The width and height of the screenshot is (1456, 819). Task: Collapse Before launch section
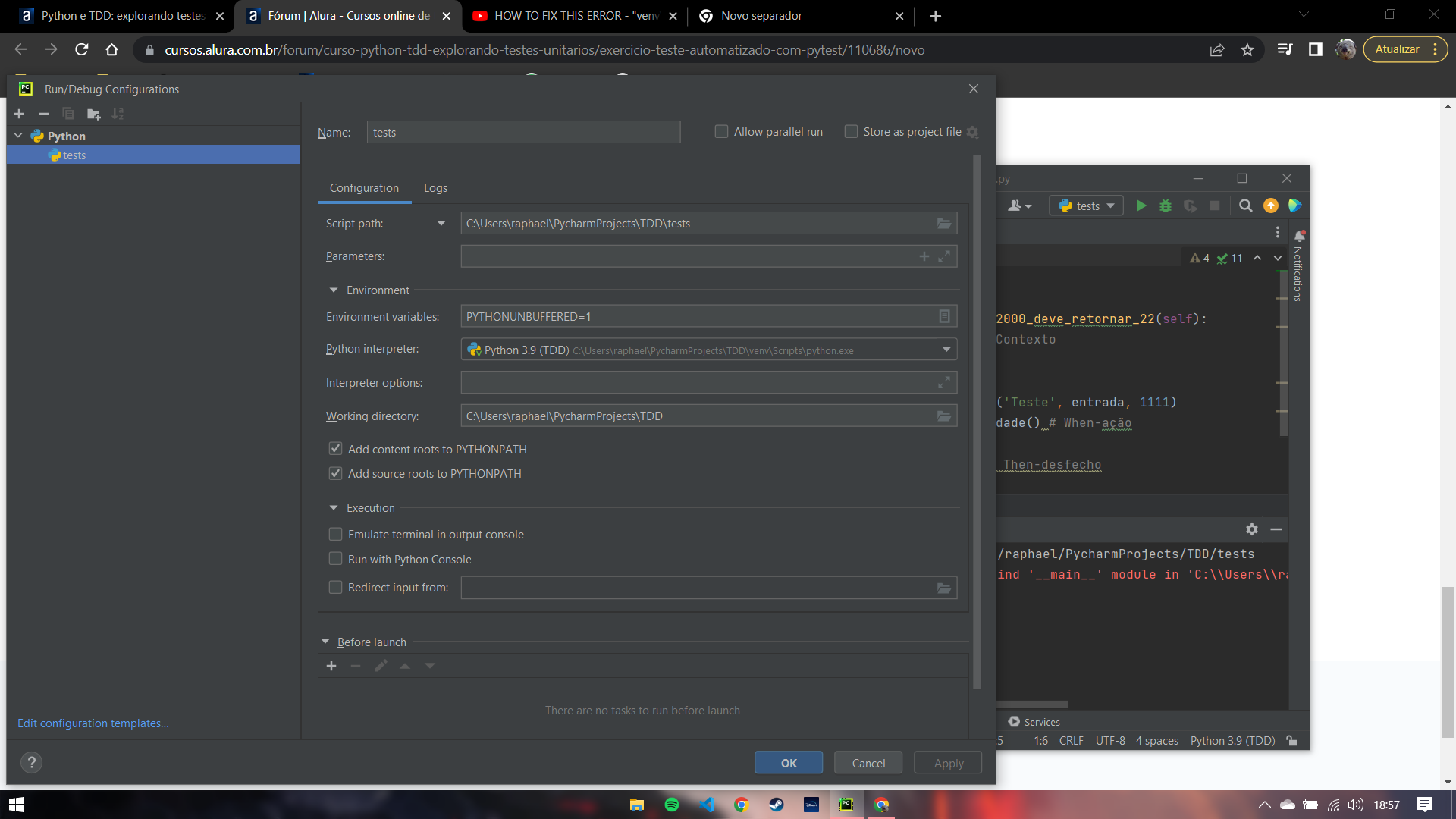tap(325, 642)
